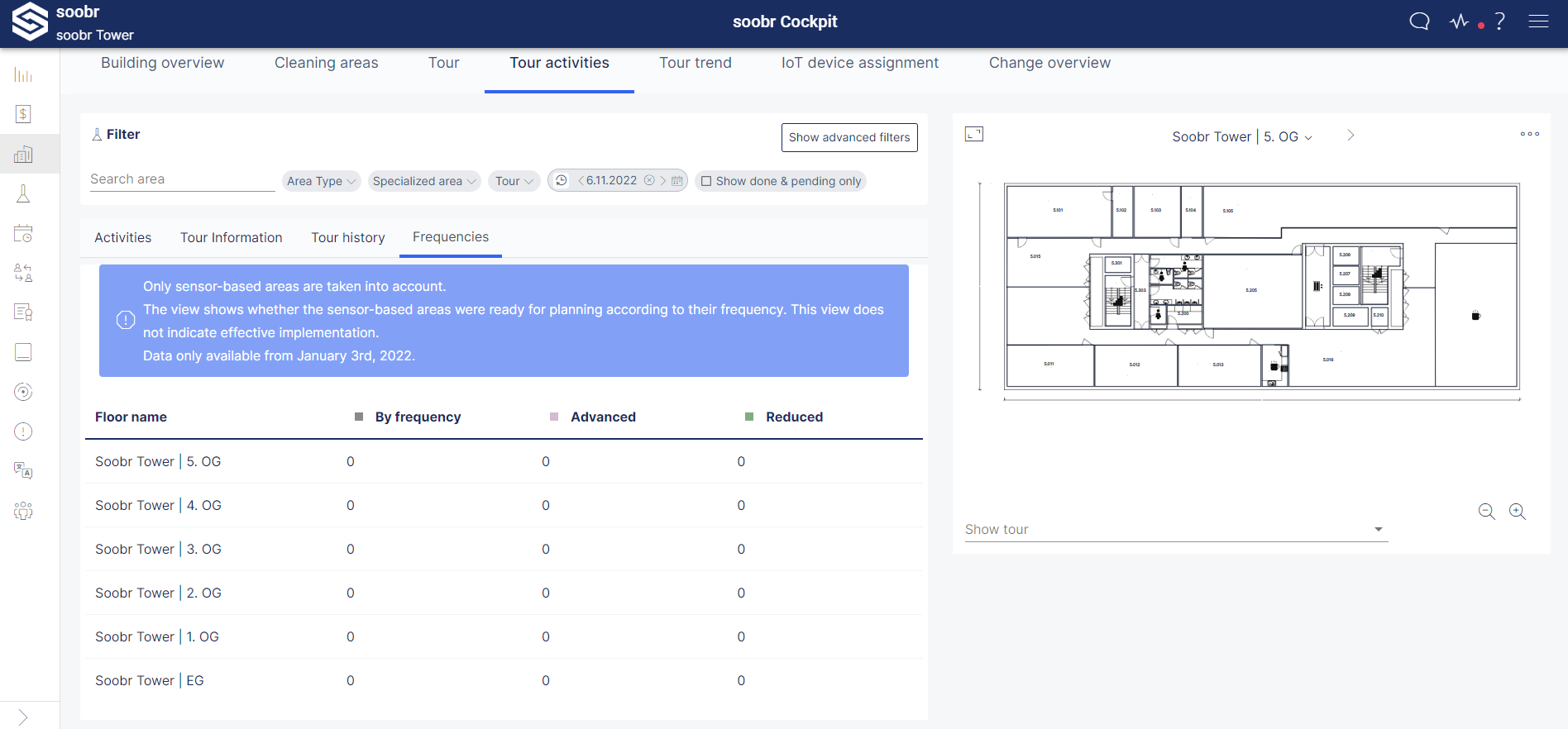The height and width of the screenshot is (729, 1568).
Task: Click the Reduced legend swatch
Action: coord(749,417)
